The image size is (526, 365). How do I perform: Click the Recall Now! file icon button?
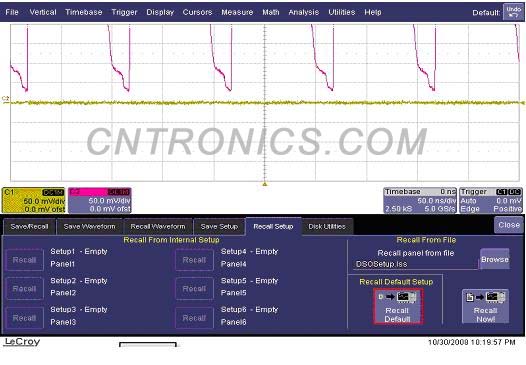[485, 306]
